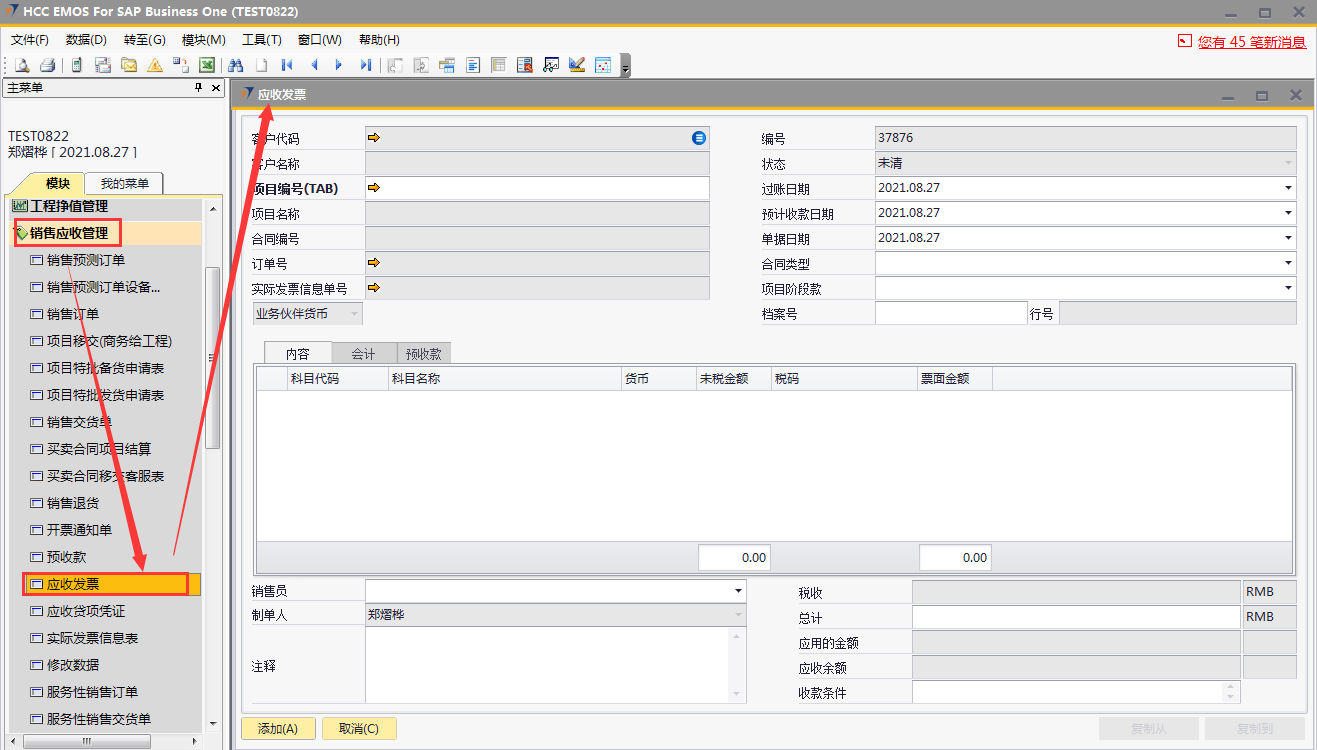Click the binoculars find icon
This screenshot has width=1317, height=750.
236,66
